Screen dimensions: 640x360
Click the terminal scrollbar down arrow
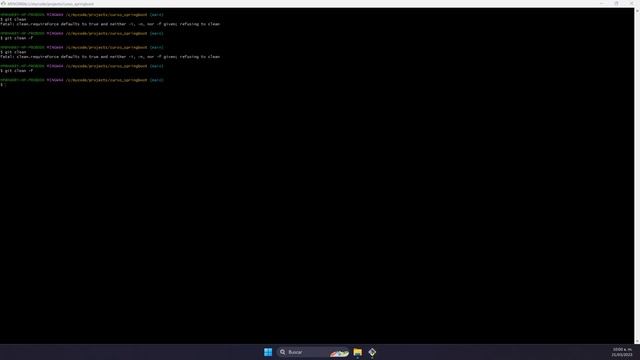tap(637, 341)
